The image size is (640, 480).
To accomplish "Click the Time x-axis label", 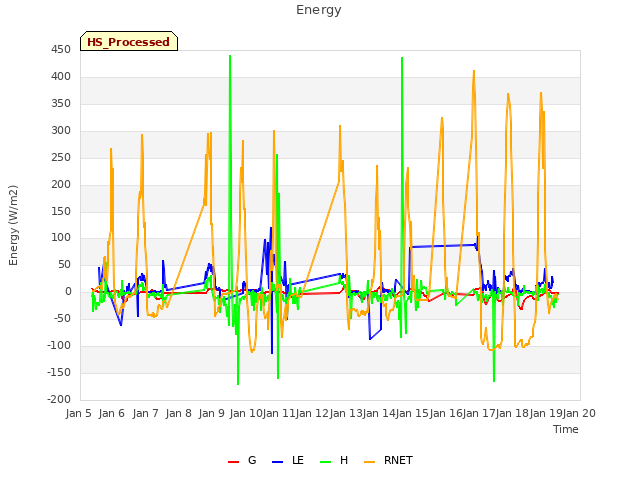I will click(566, 429).
